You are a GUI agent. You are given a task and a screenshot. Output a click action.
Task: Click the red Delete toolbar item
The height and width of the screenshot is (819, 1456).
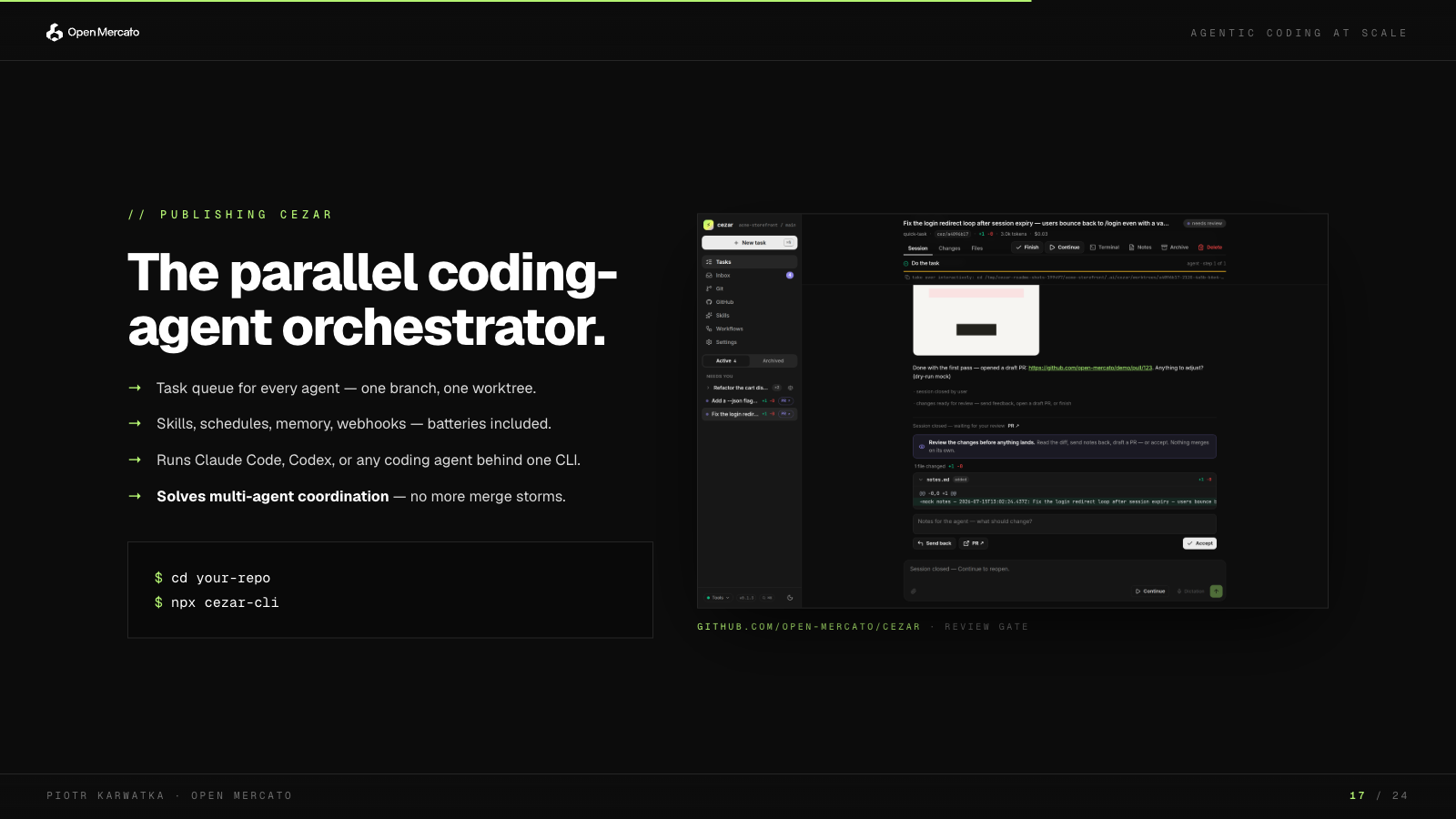[x=1210, y=248]
